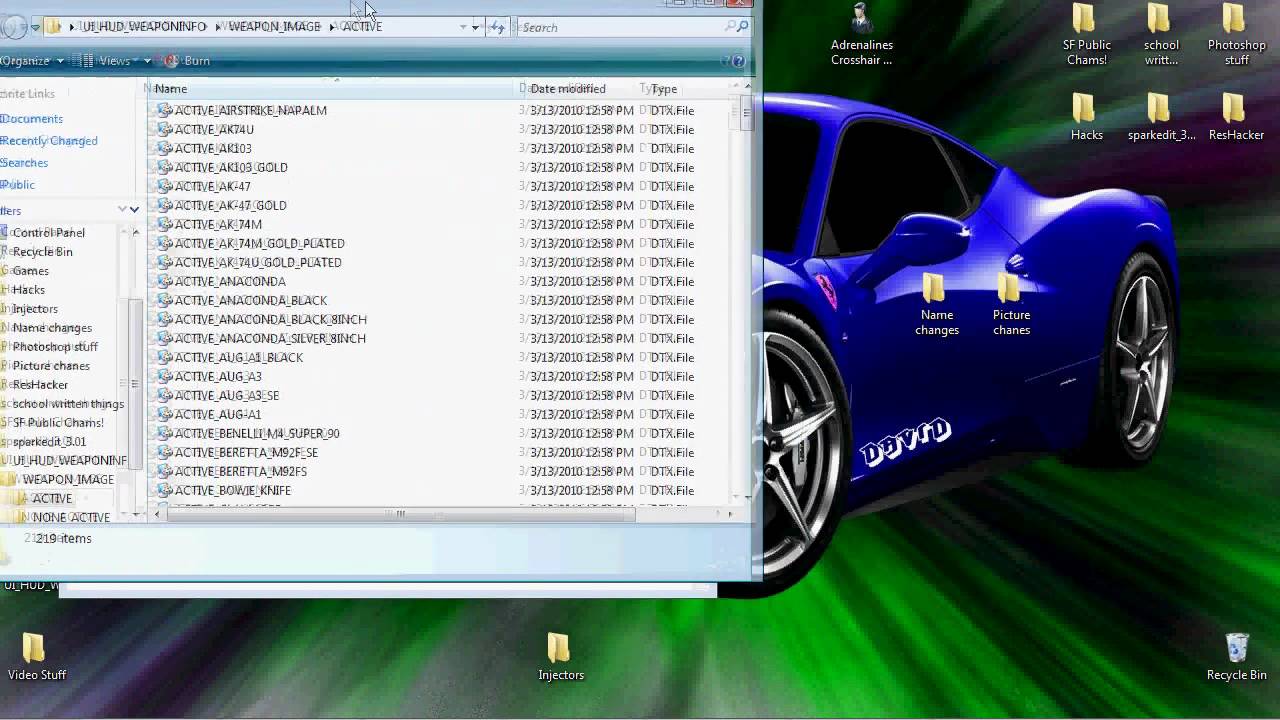Image resolution: width=1280 pixels, height=720 pixels.
Task: Open Recently Changed favorite link
Action: tap(49, 141)
